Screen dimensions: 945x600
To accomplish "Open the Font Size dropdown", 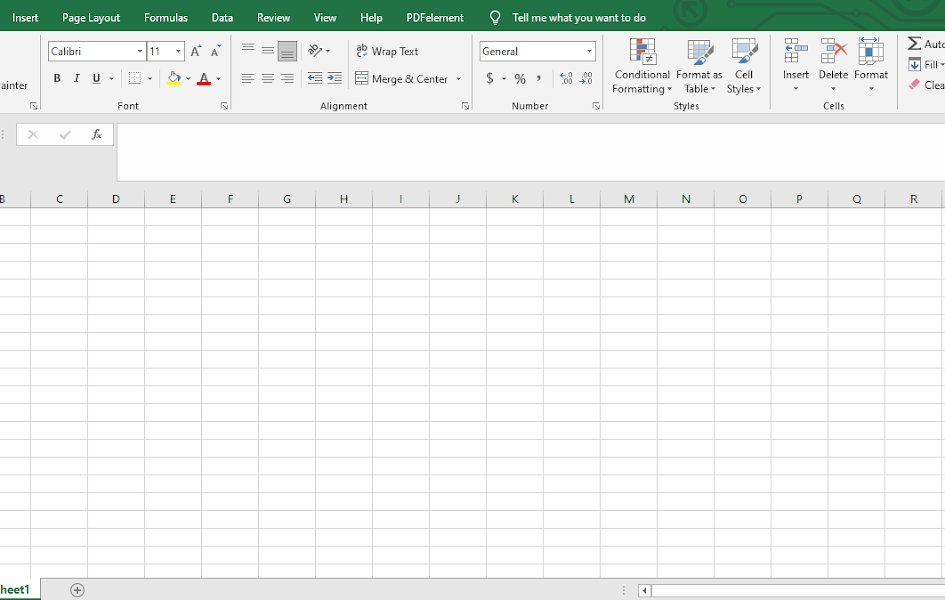I will pyautogui.click(x=178, y=50).
